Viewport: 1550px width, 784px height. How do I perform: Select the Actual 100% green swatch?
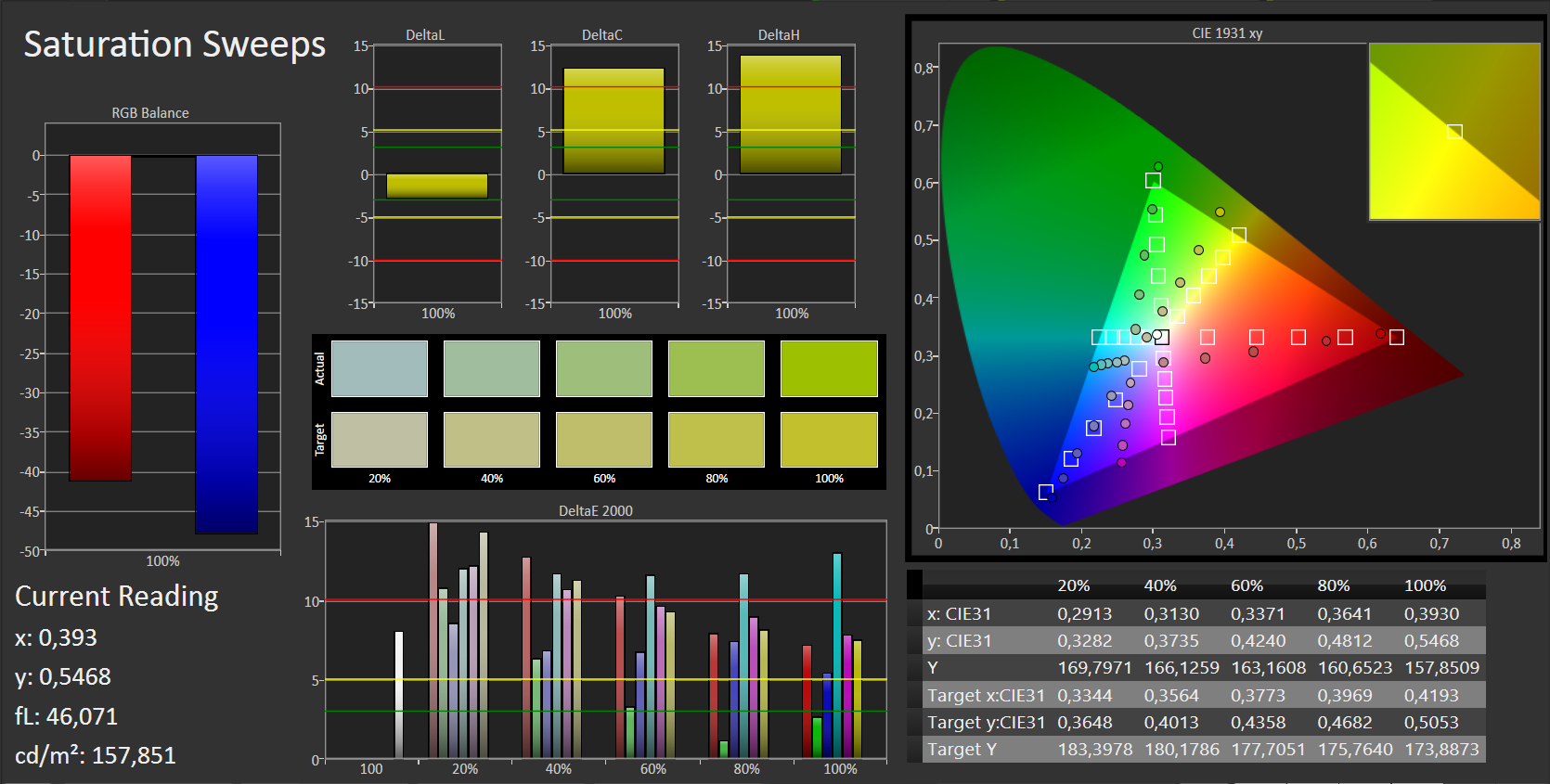point(829,368)
